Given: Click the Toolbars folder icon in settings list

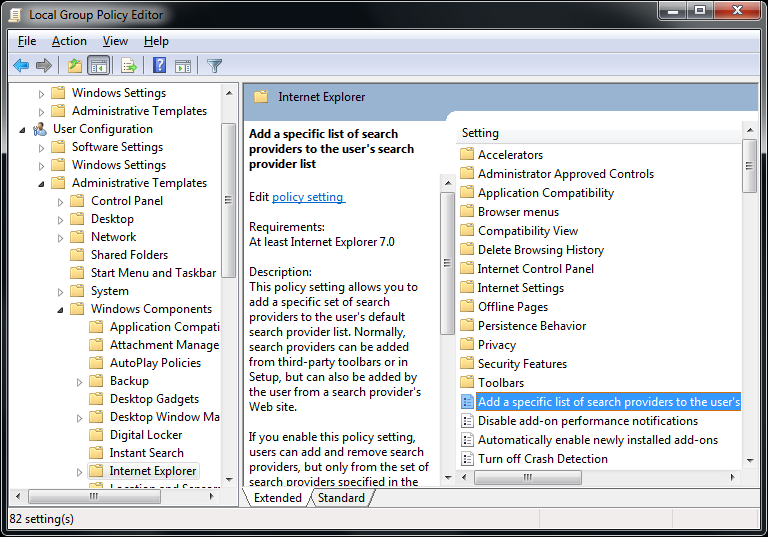Looking at the screenshot, I should tap(467, 382).
